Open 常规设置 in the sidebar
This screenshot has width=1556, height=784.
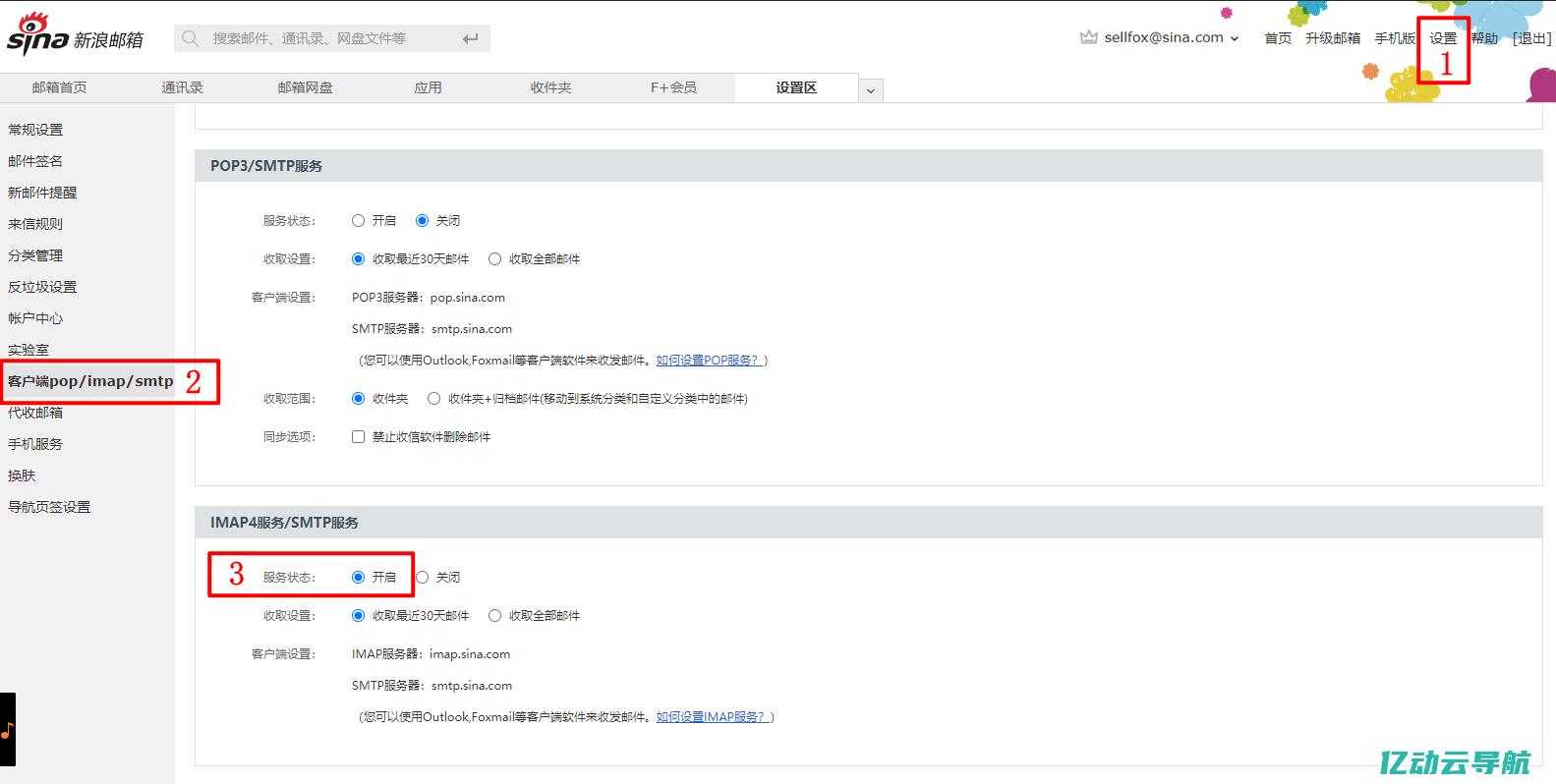(35, 130)
